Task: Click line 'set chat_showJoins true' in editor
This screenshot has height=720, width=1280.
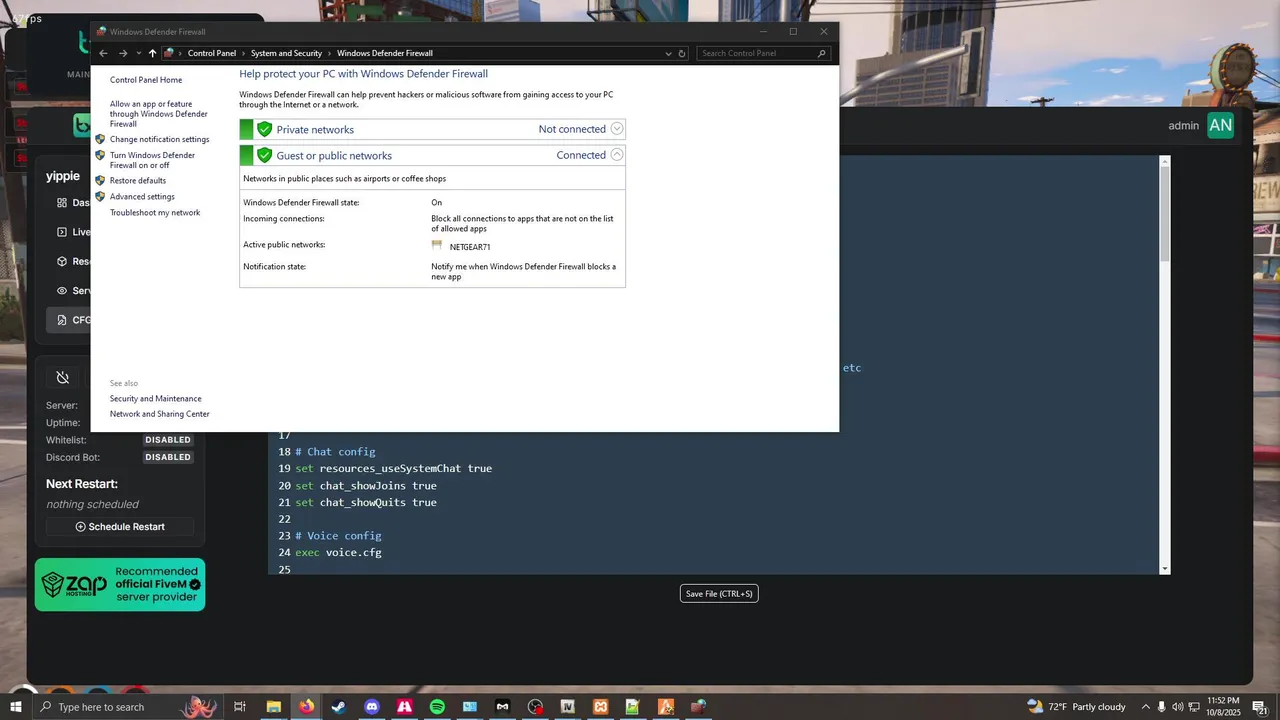Action: (366, 486)
